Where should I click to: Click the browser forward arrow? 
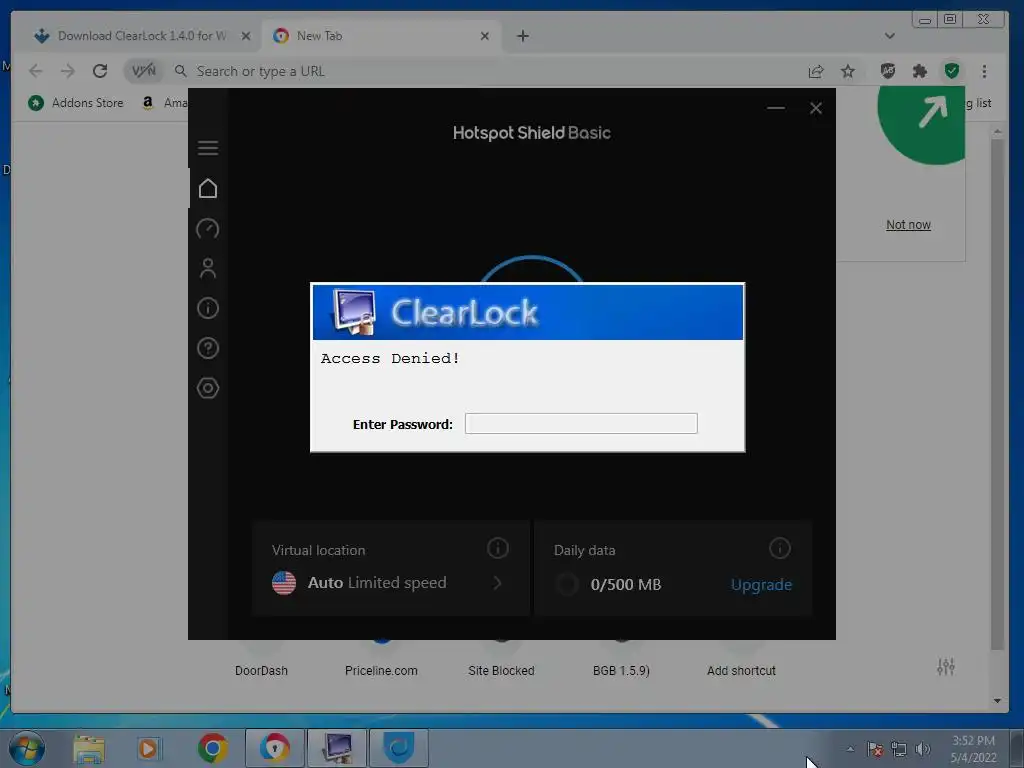[x=68, y=71]
